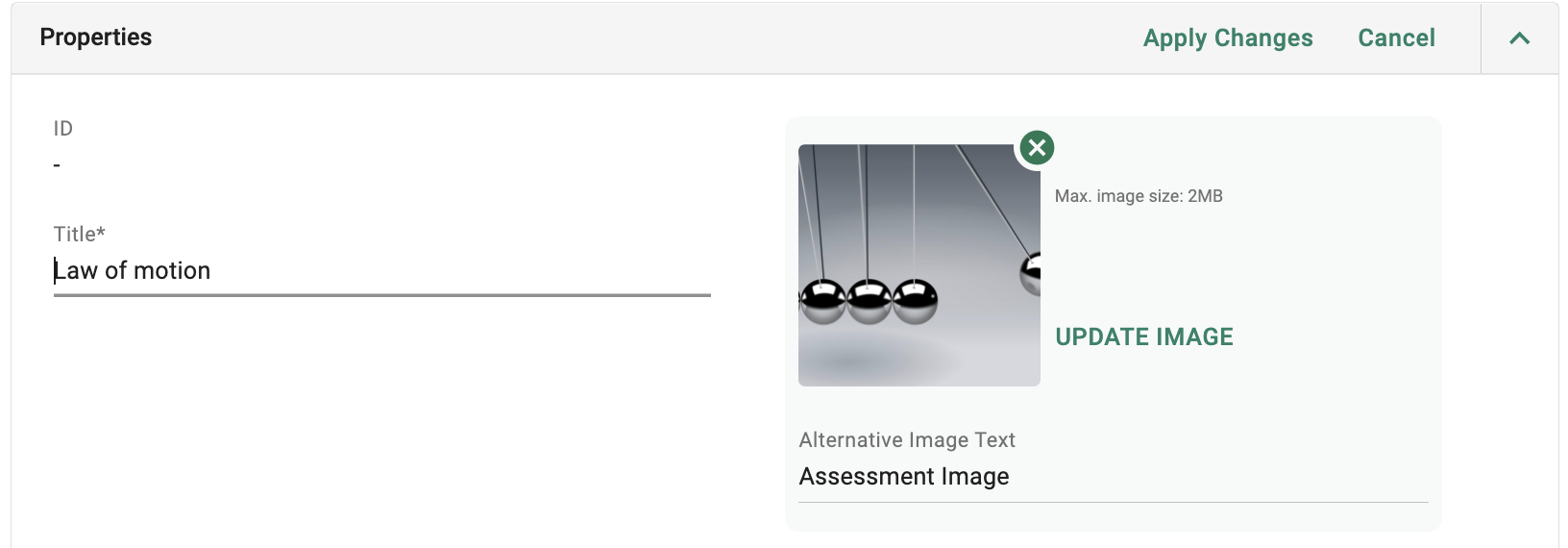Viewport: 1568px width, 548px height.
Task: Click Apply Changes in the header
Action: [x=1228, y=38]
